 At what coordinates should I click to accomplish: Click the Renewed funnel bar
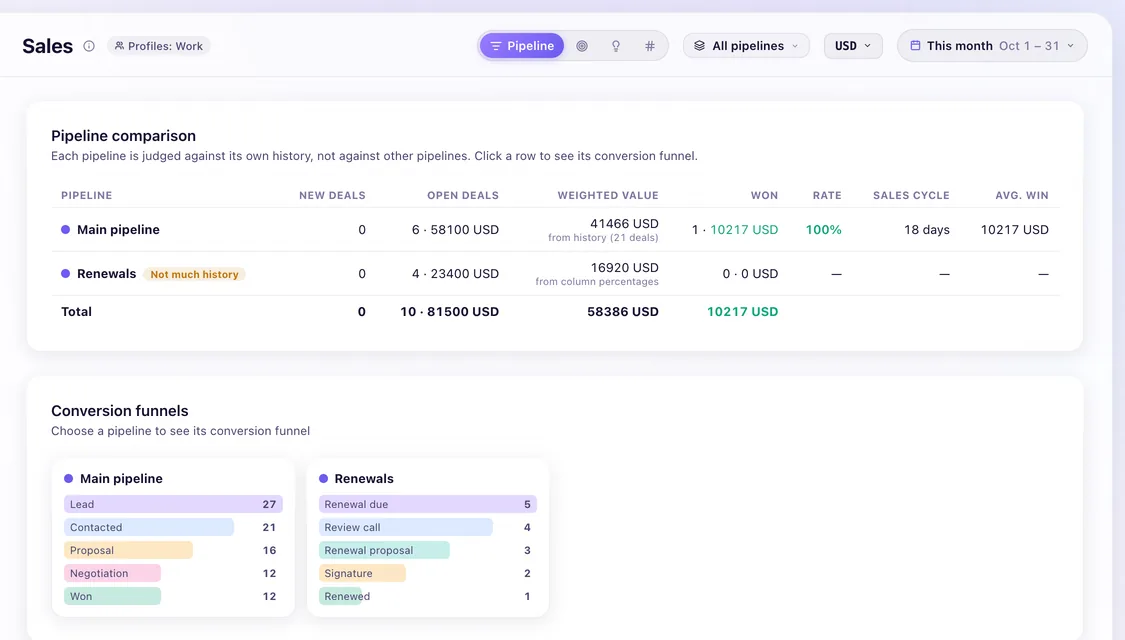[341, 596]
